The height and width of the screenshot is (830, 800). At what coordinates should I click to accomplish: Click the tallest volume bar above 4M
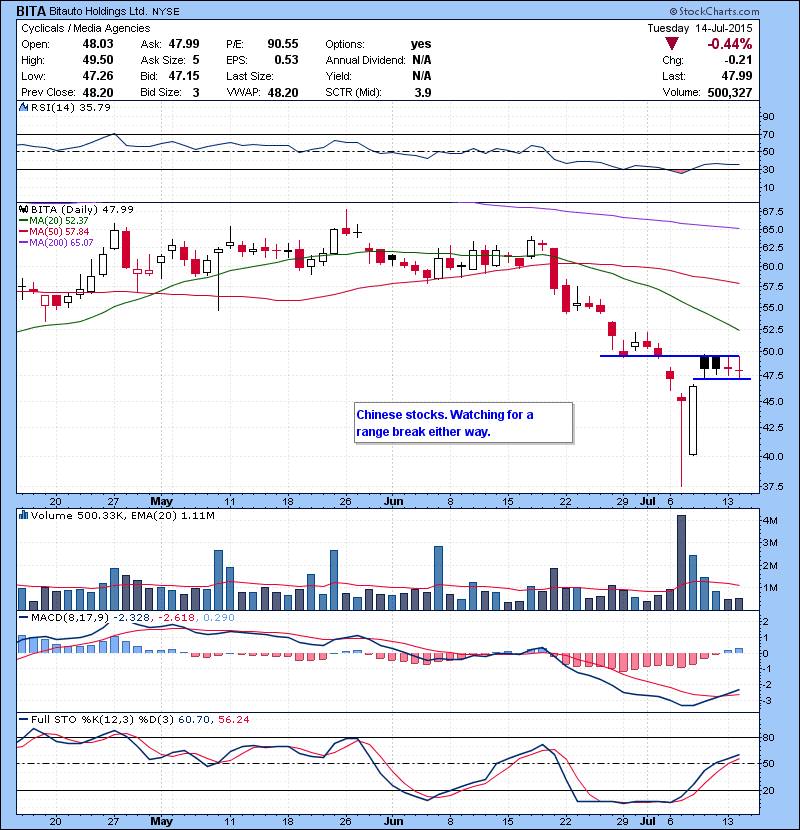[681, 563]
